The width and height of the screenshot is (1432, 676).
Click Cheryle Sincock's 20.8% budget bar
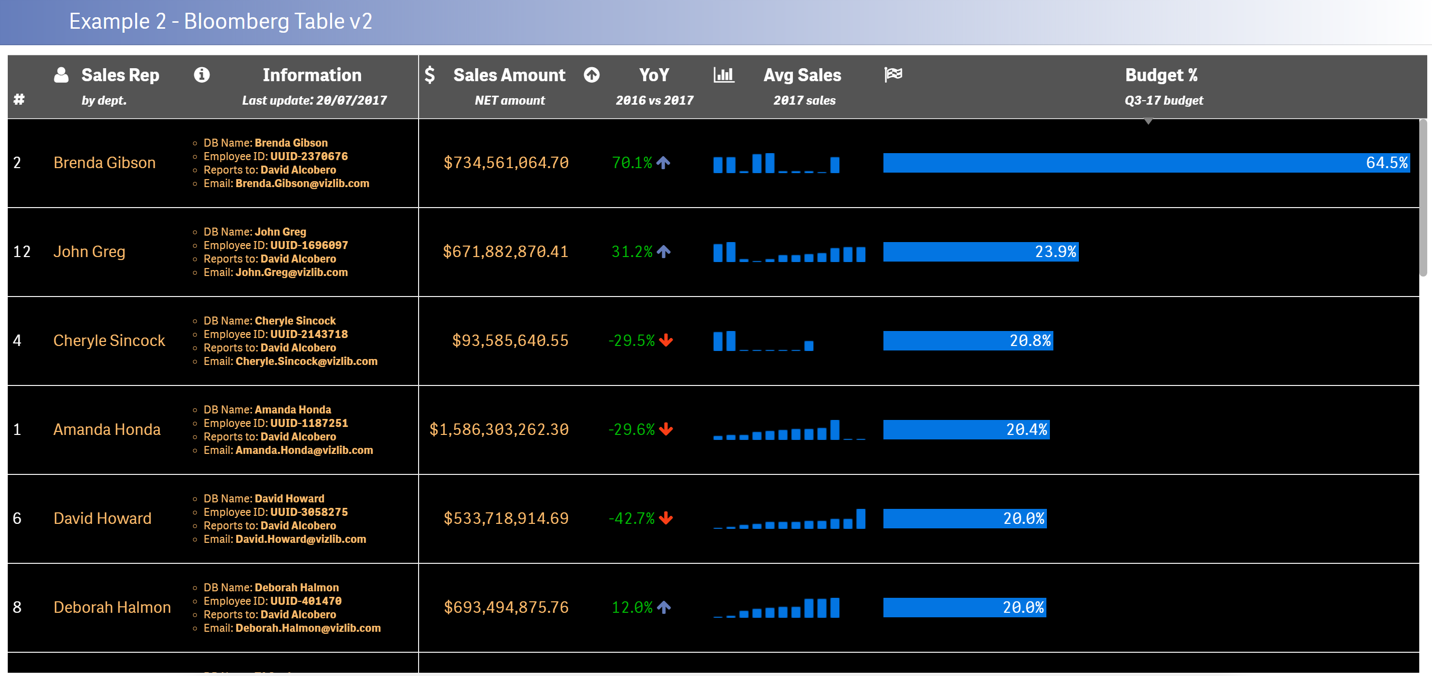tap(968, 341)
